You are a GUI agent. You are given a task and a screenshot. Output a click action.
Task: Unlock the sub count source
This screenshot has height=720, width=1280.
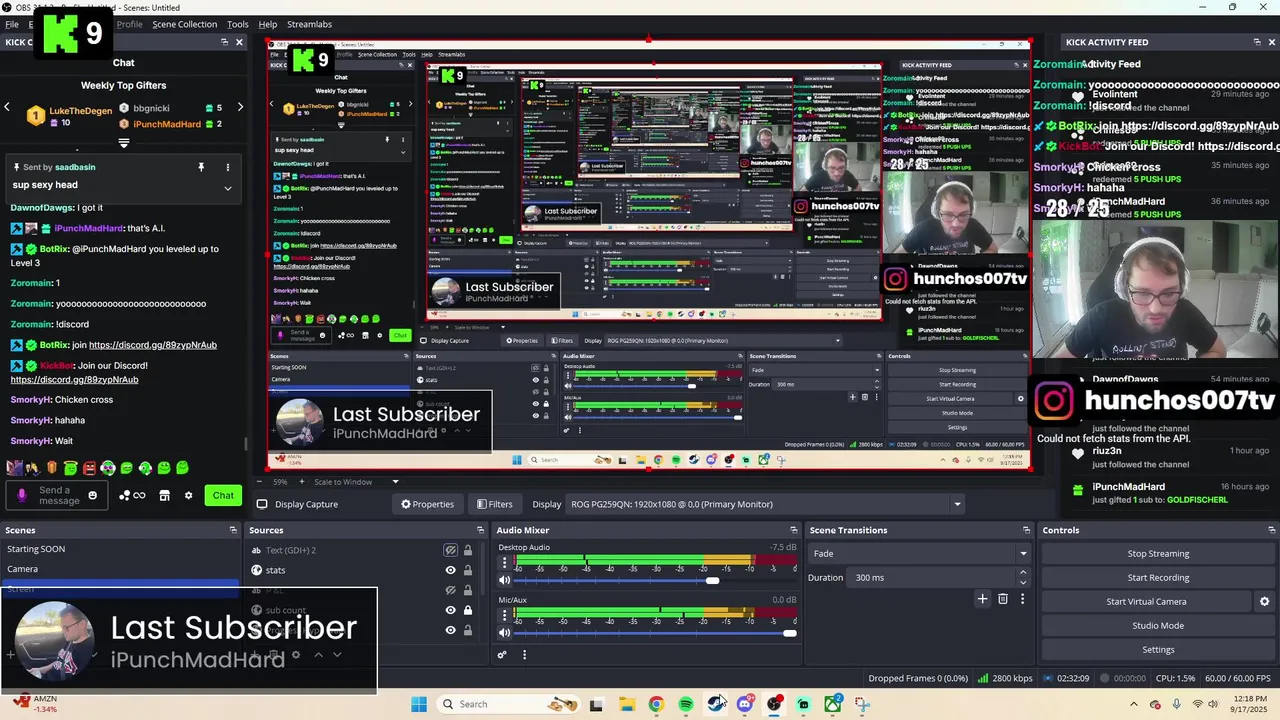tap(467, 610)
